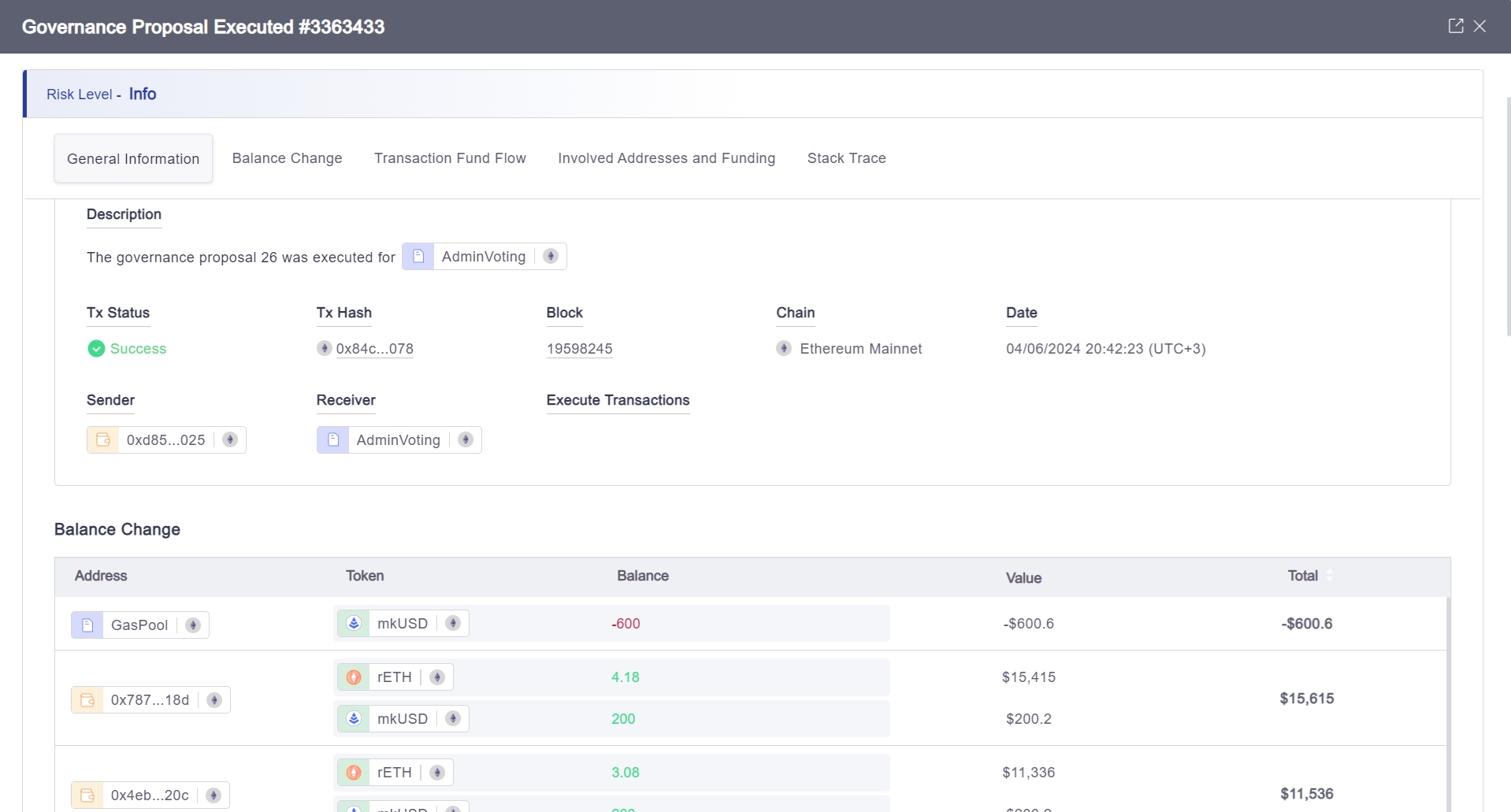Open the Transaction Fund Flow tab
This screenshot has width=1511, height=812.
450,158
